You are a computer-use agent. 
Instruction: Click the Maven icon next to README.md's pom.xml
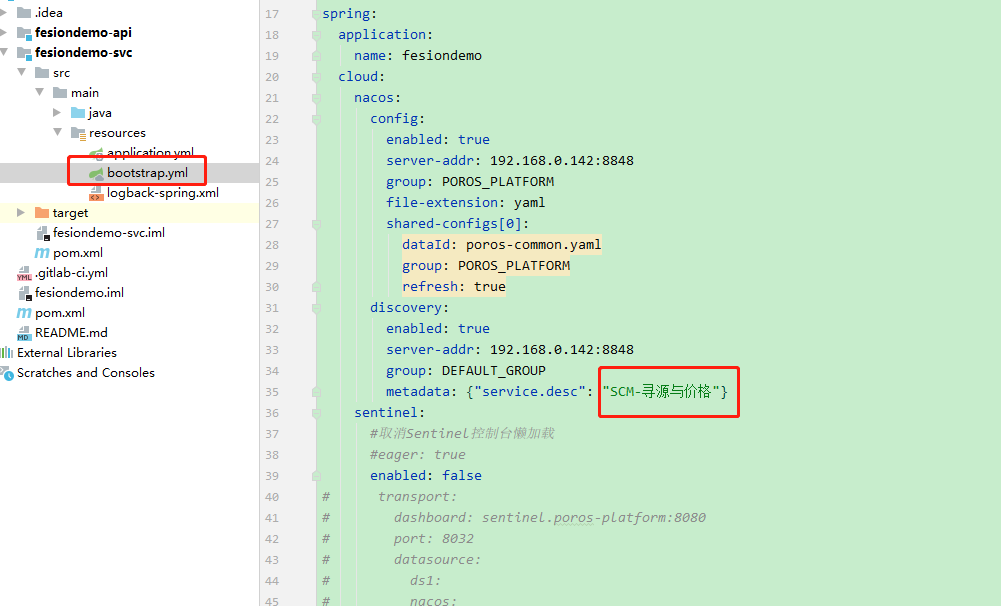tap(24, 313)
